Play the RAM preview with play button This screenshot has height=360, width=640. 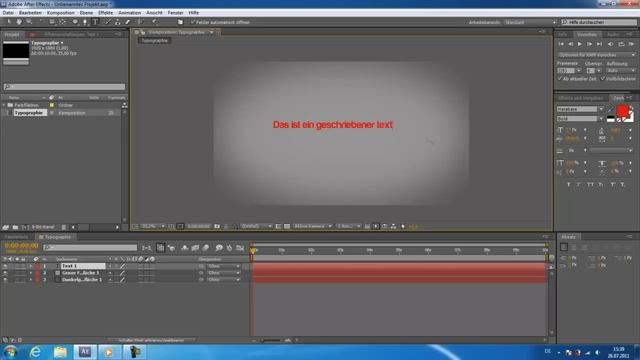(x=580, y=44)
